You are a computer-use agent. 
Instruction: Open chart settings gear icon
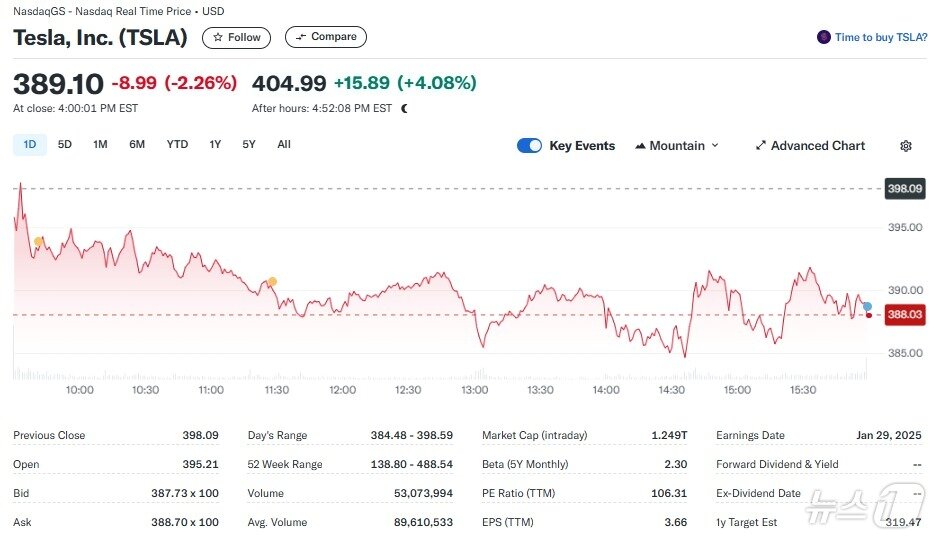pos(905,146)
